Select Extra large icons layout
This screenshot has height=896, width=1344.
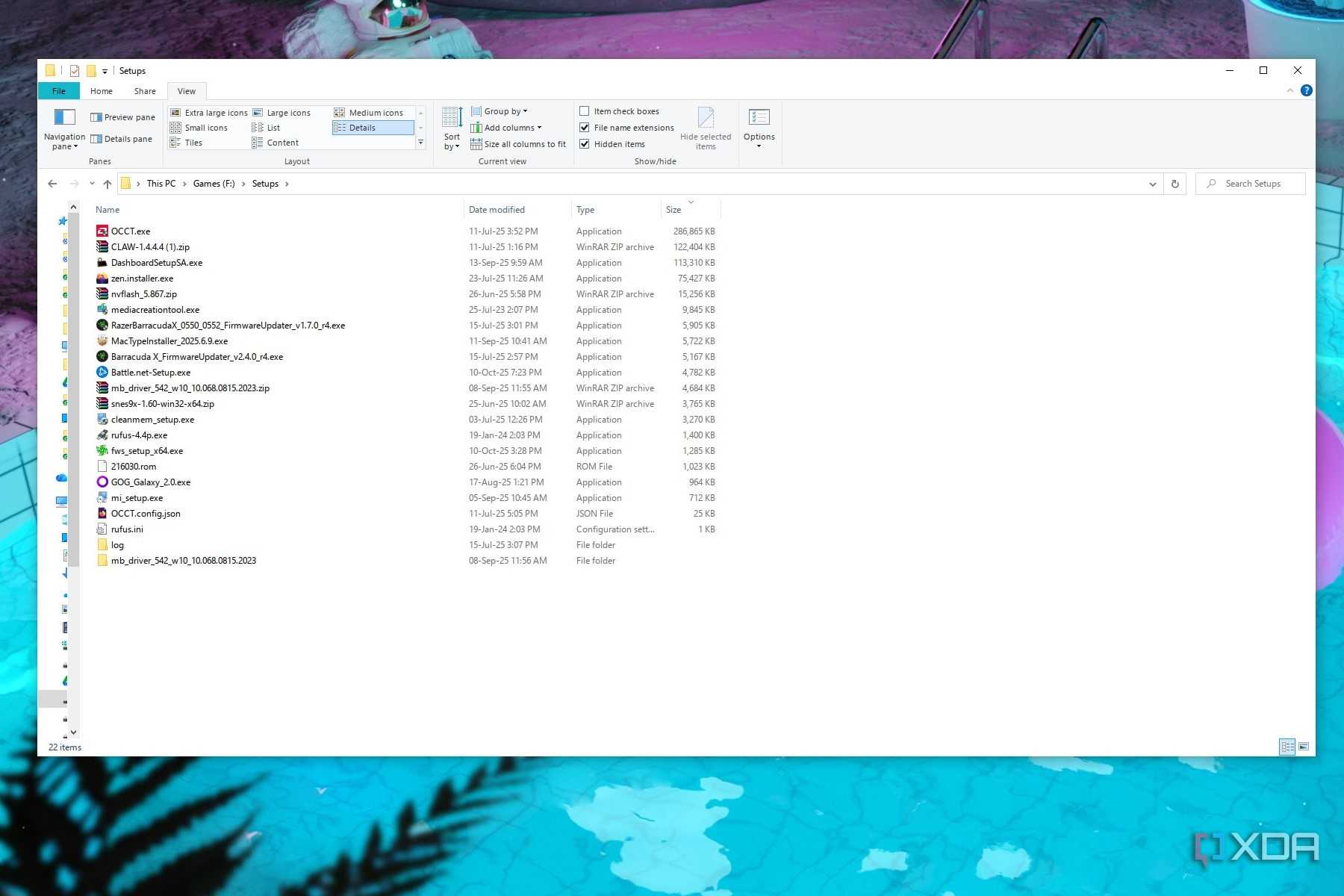point(208,113)
